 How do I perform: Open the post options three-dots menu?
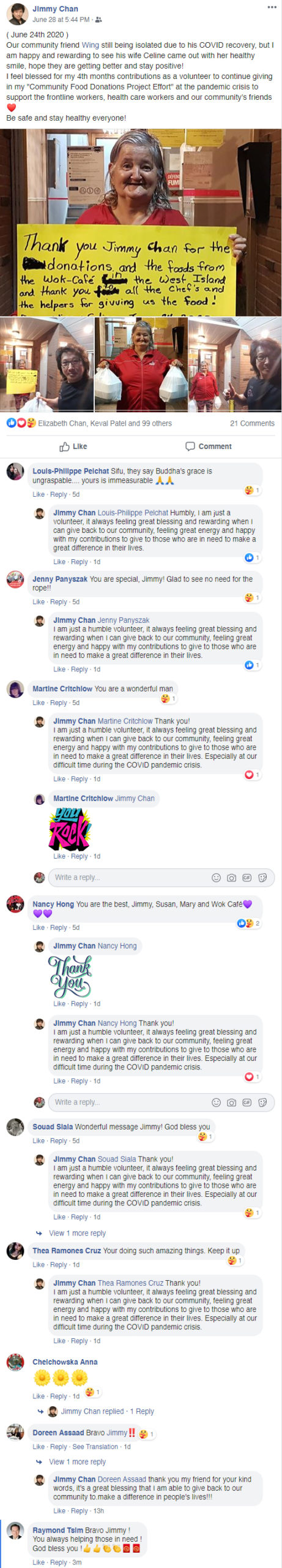[x=272, y=7]
